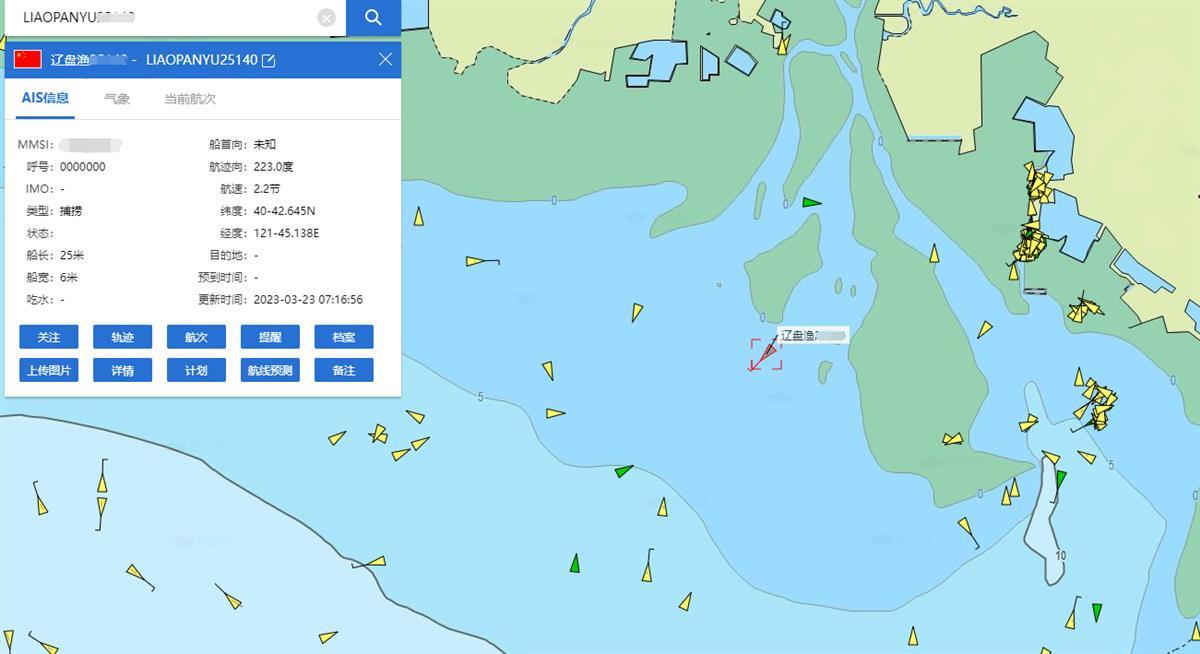Open the 详情 details button
The height and width of the screenshot is (654, 1200).
[122, 370]
